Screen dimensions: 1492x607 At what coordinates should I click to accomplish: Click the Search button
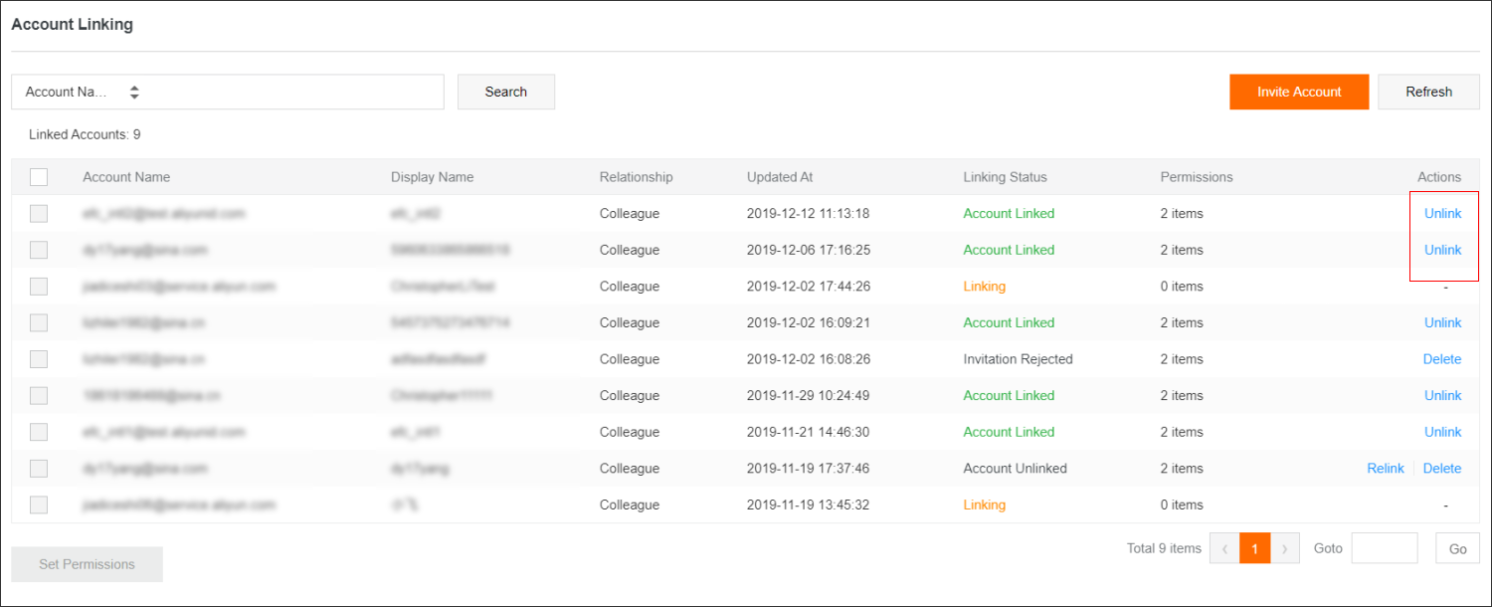(x=505, y=92)
